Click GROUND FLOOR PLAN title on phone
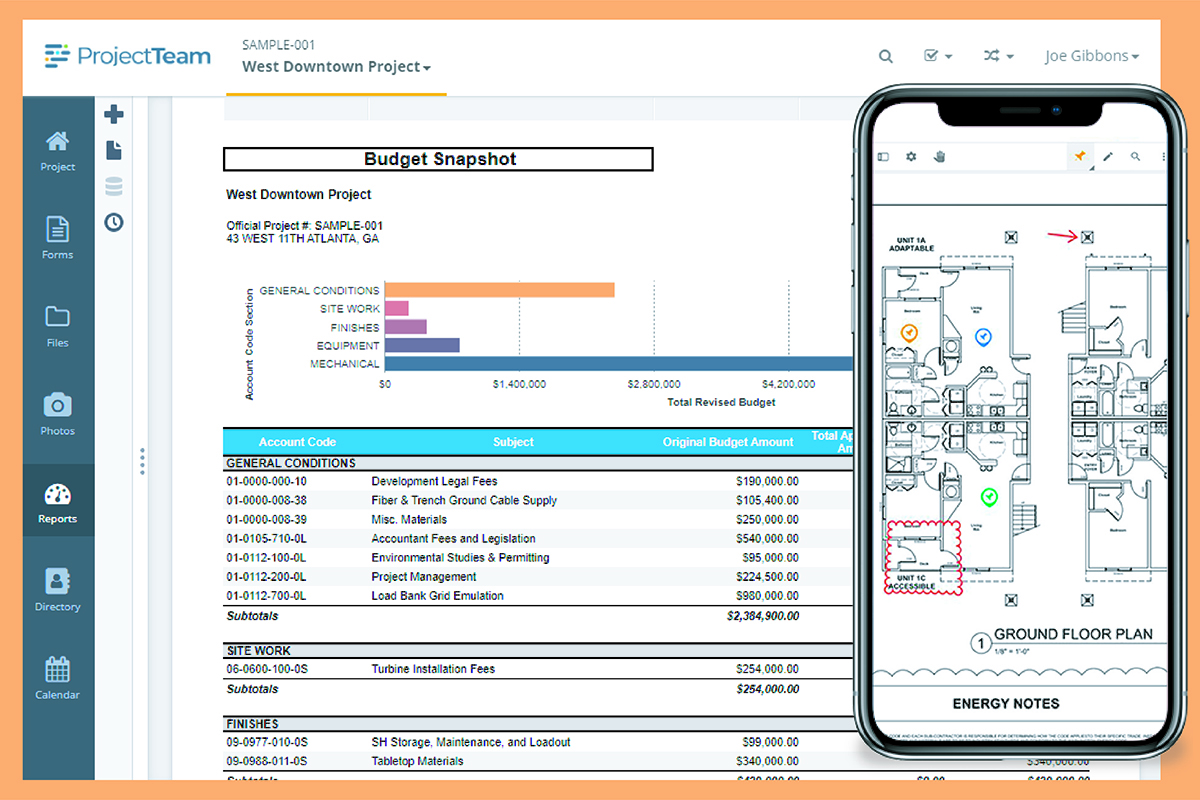 pos(1073,634)
